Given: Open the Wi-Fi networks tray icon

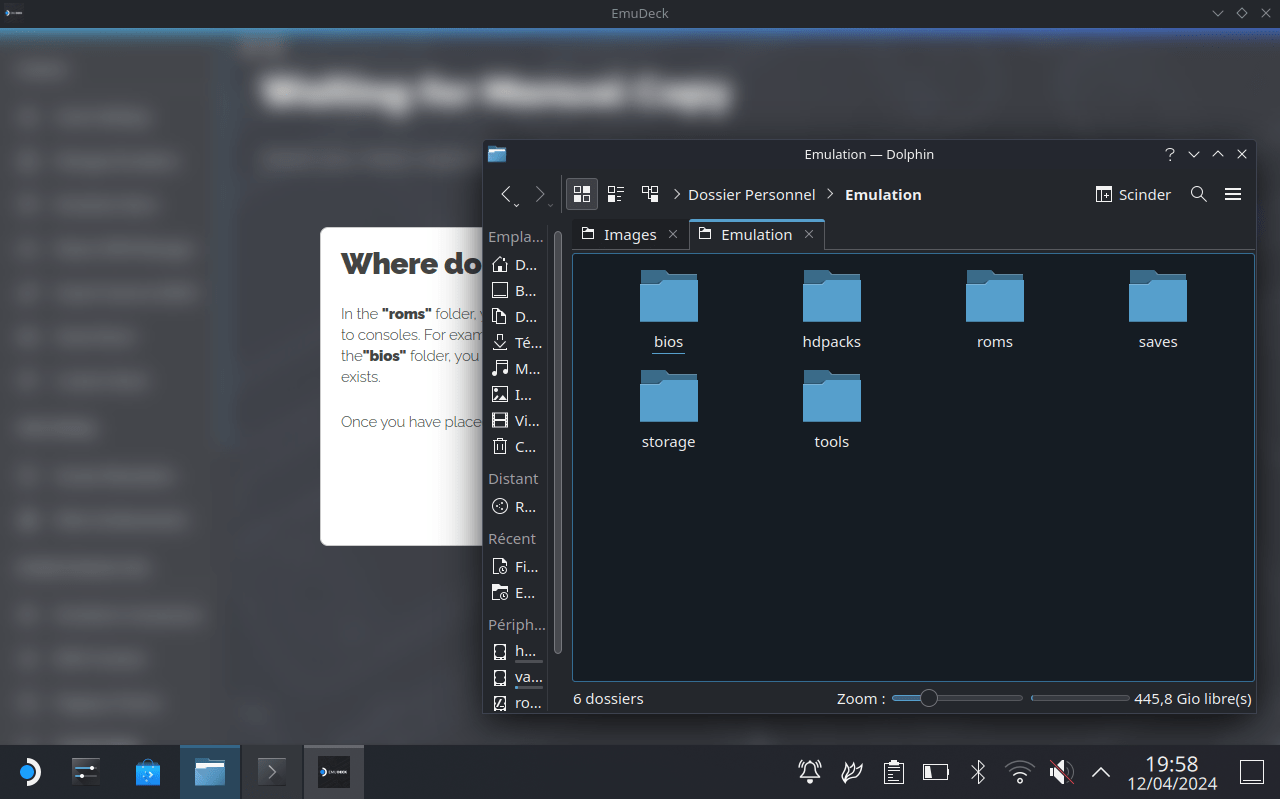Looking at the screenshot, I should click(x=1020, y=772).
